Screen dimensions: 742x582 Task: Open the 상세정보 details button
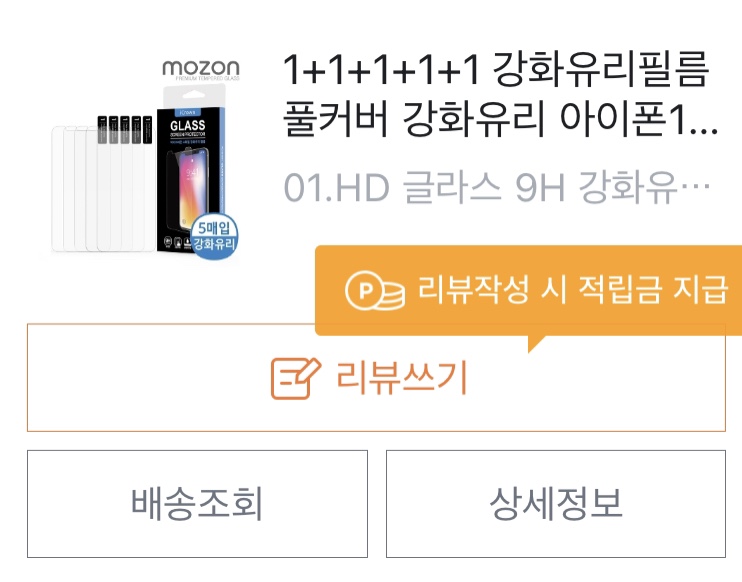(556, 504)
